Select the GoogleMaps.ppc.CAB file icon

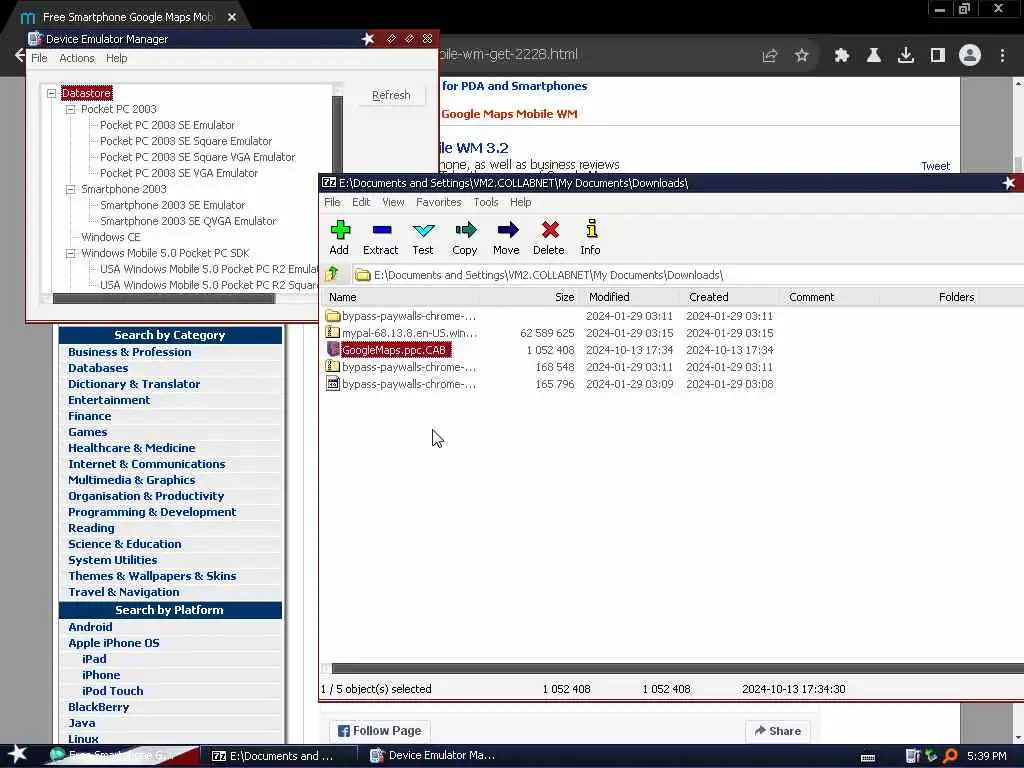(x=333, y=349)
